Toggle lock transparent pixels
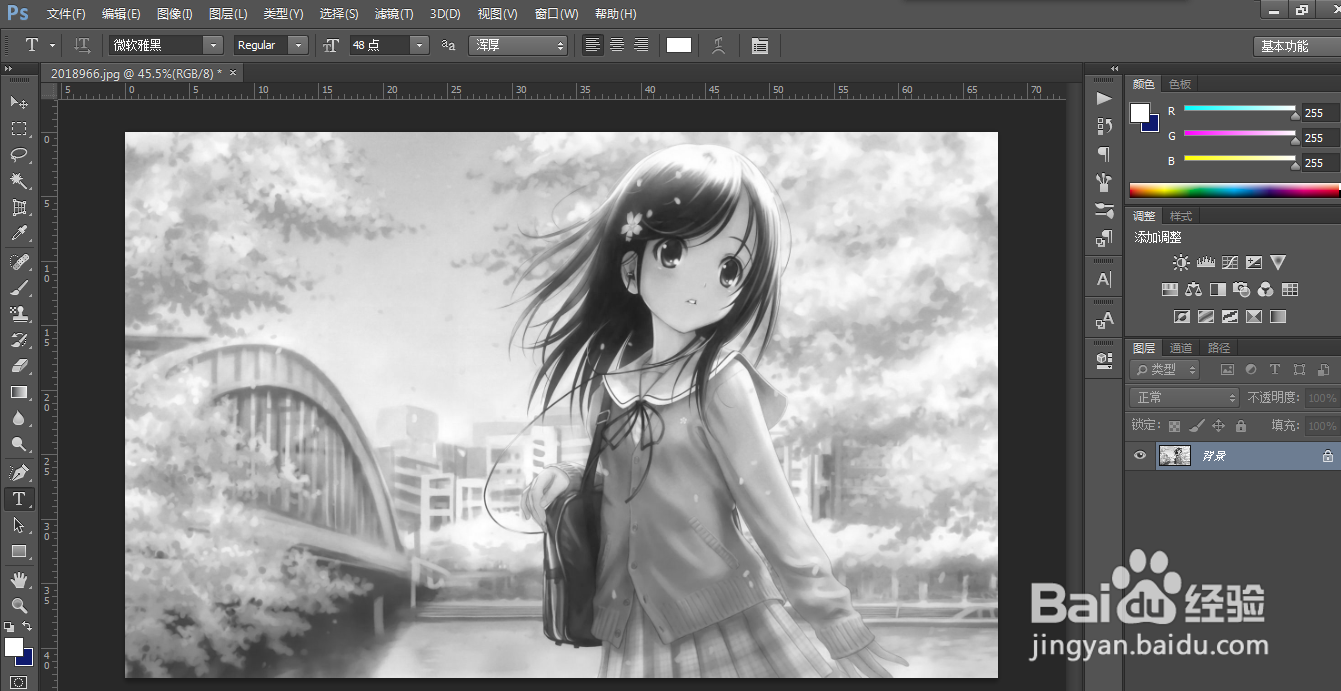 [1174, 426]
